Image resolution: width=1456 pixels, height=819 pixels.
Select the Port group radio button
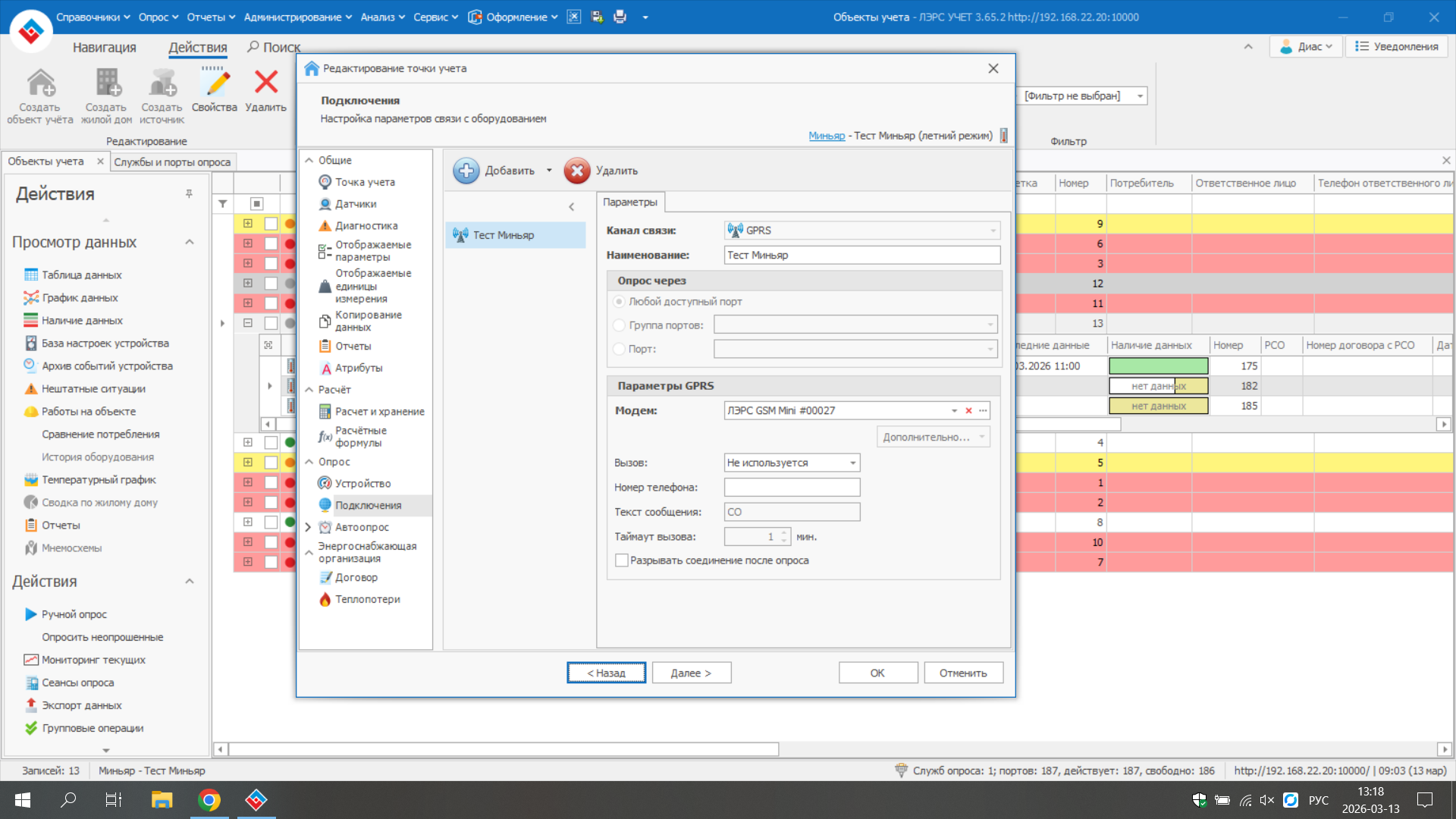[620, 325]
